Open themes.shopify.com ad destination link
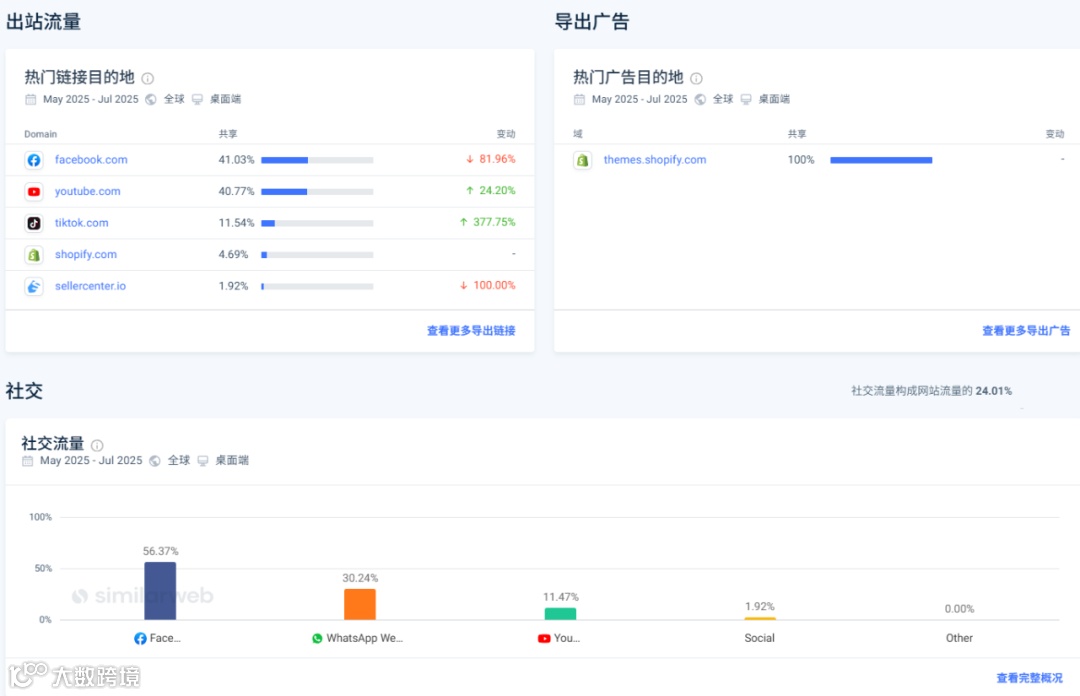1080x696 pixels. pyautogui.click(x=655, y=160)
